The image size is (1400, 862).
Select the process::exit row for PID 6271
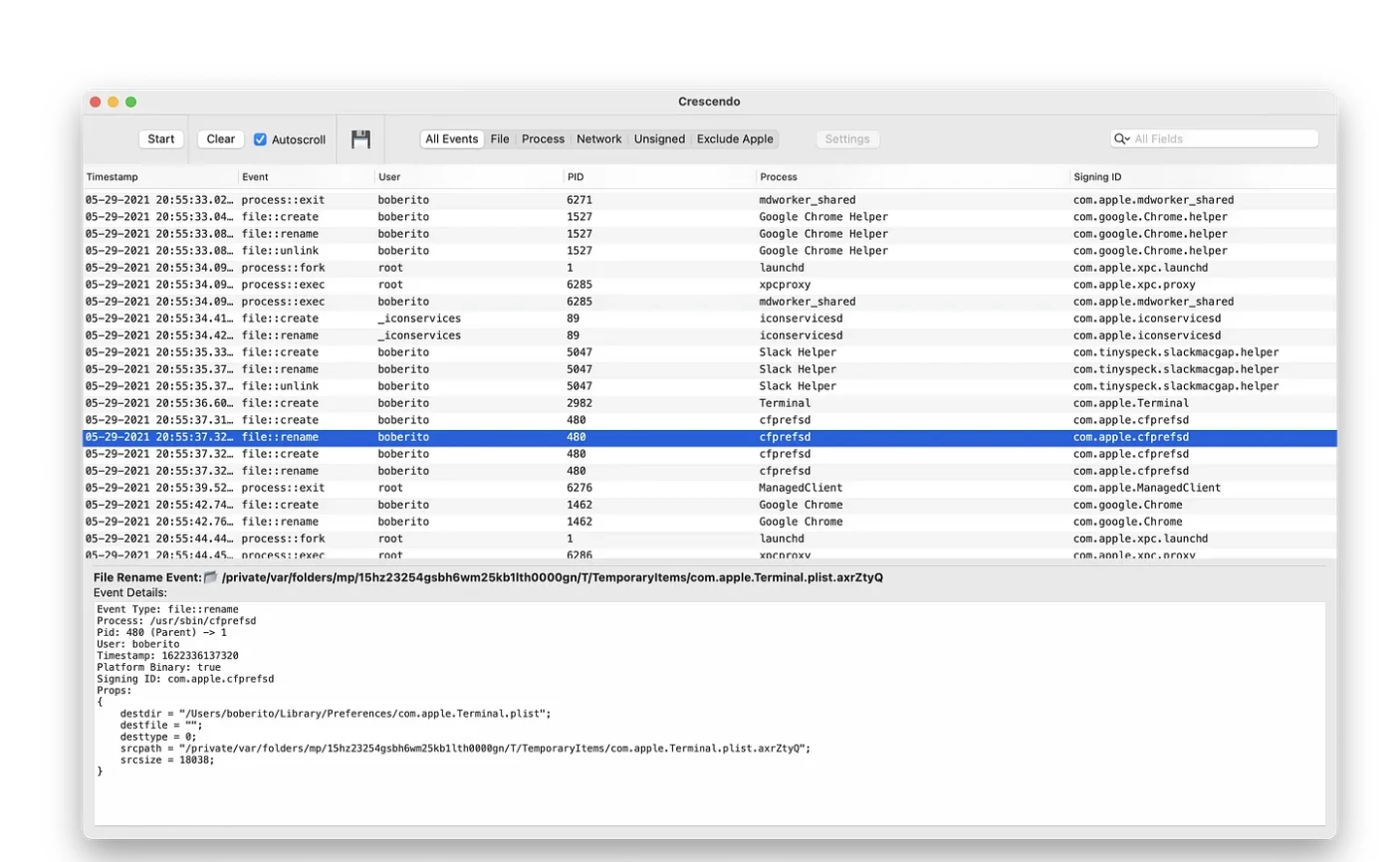[709, 200]
